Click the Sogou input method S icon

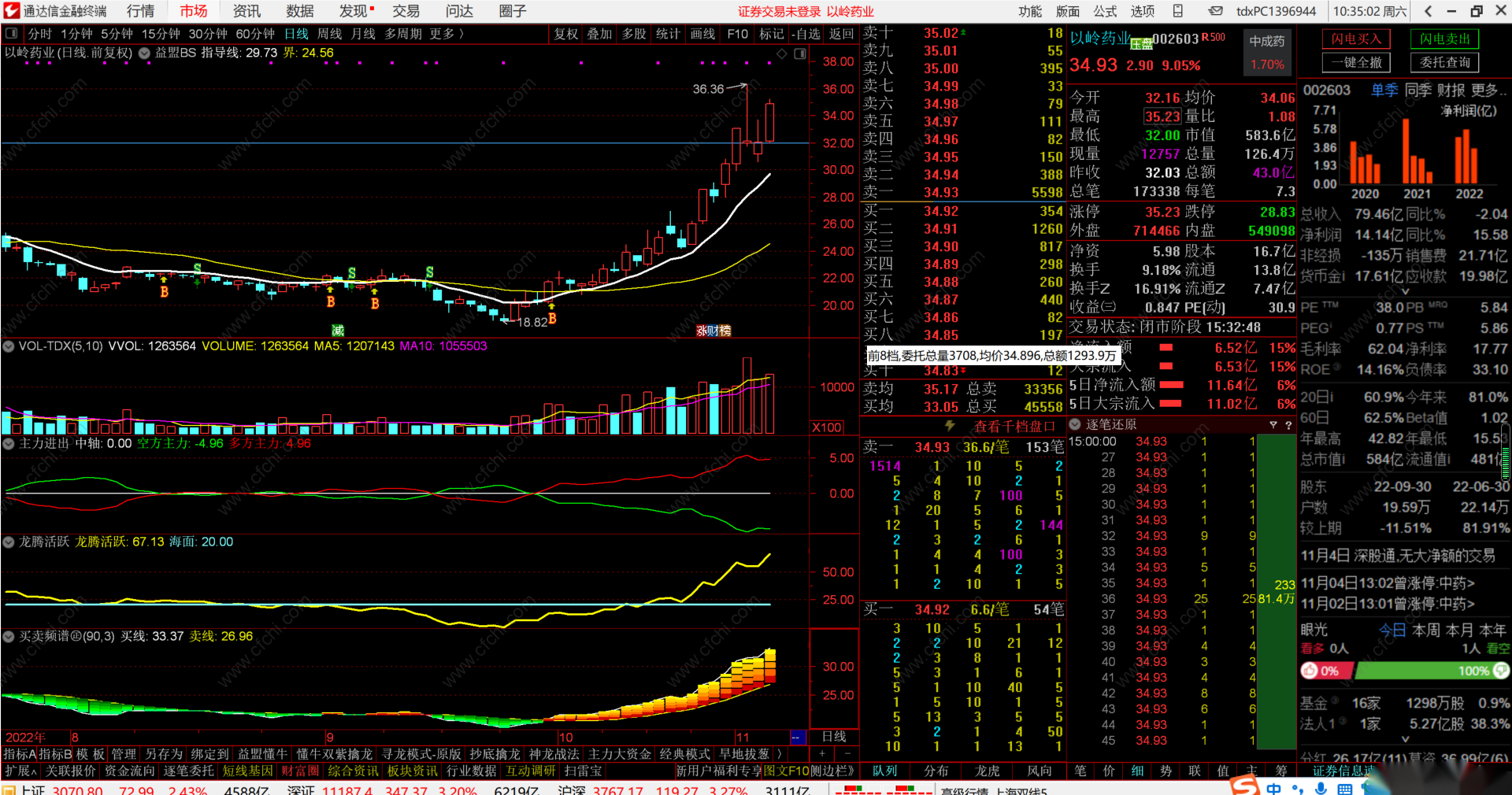(x=1244, y=786)
